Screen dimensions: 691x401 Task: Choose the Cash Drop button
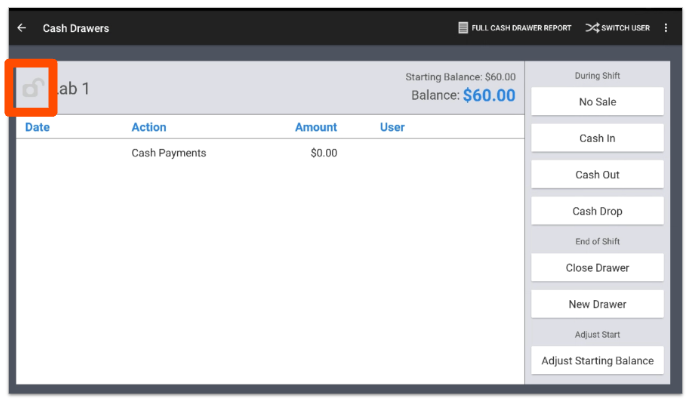click(x=597, y=211)
